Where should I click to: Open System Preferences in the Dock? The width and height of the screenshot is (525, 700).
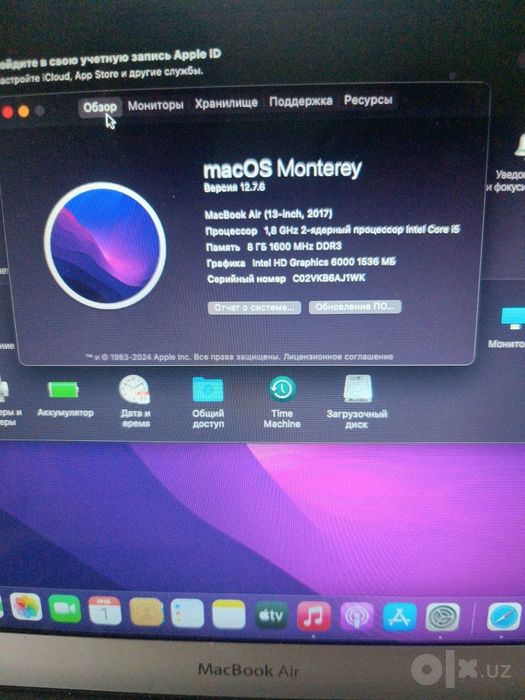tap(442, 617)
